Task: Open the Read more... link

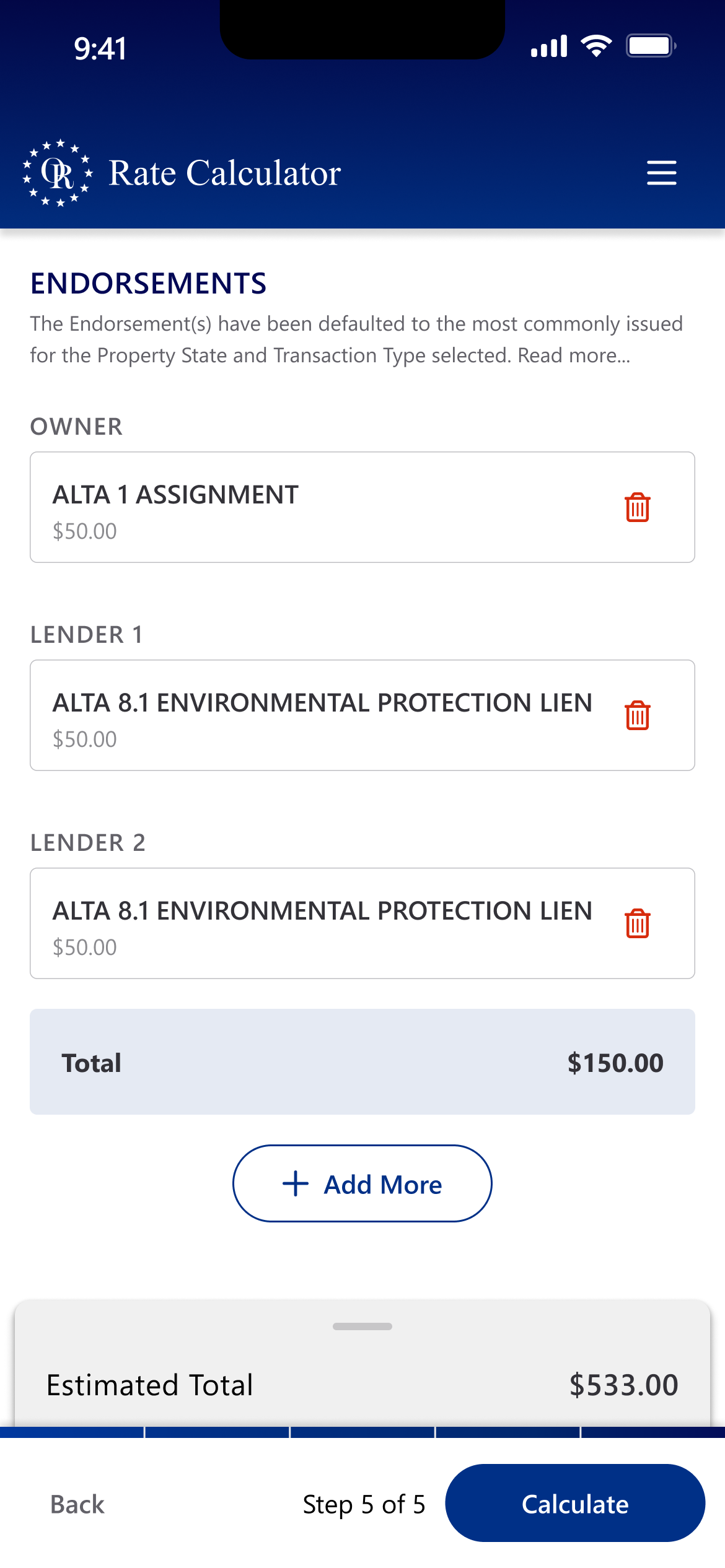Action: (x=574, y=356)
